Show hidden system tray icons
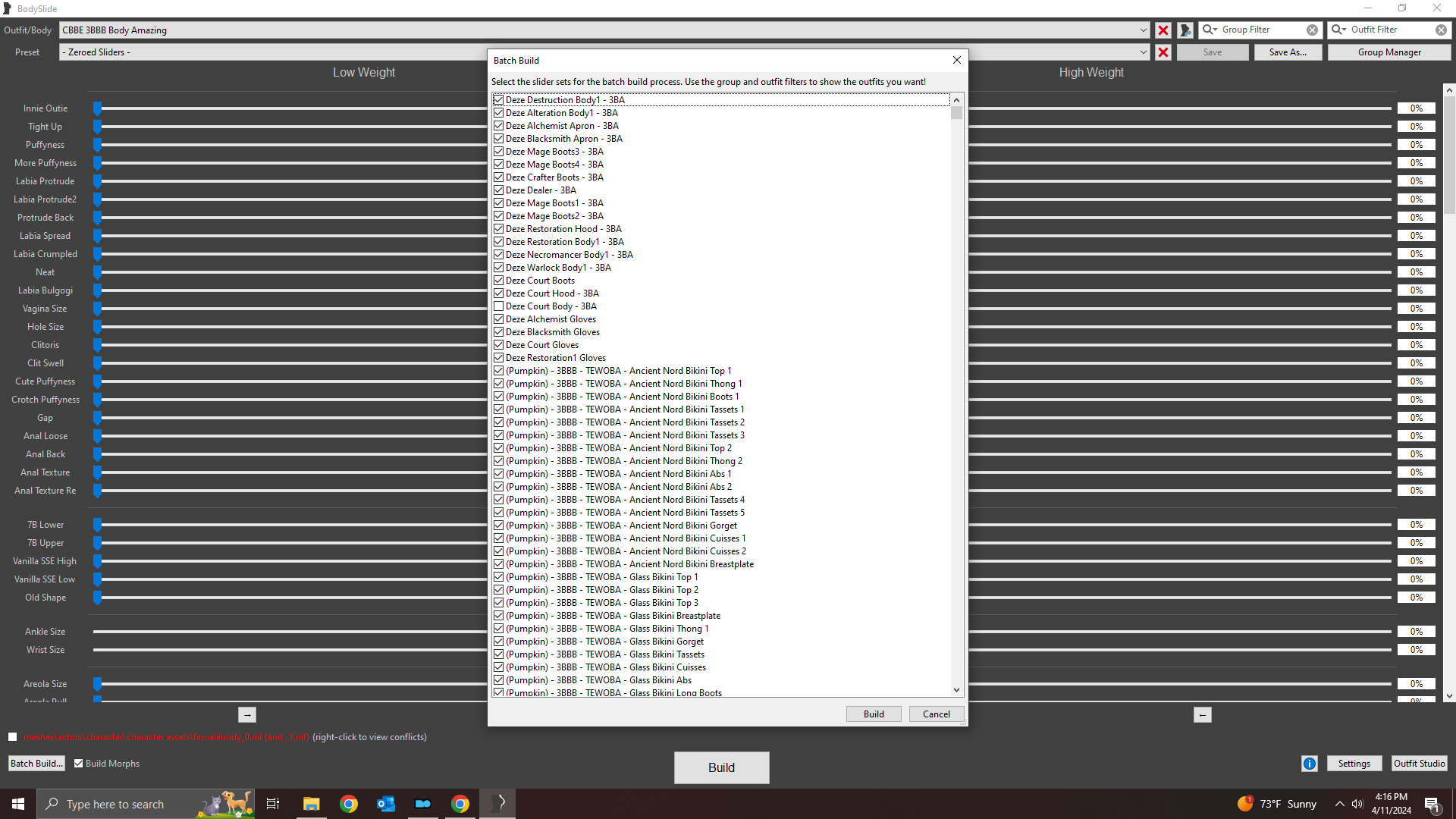 point(1340,804)
